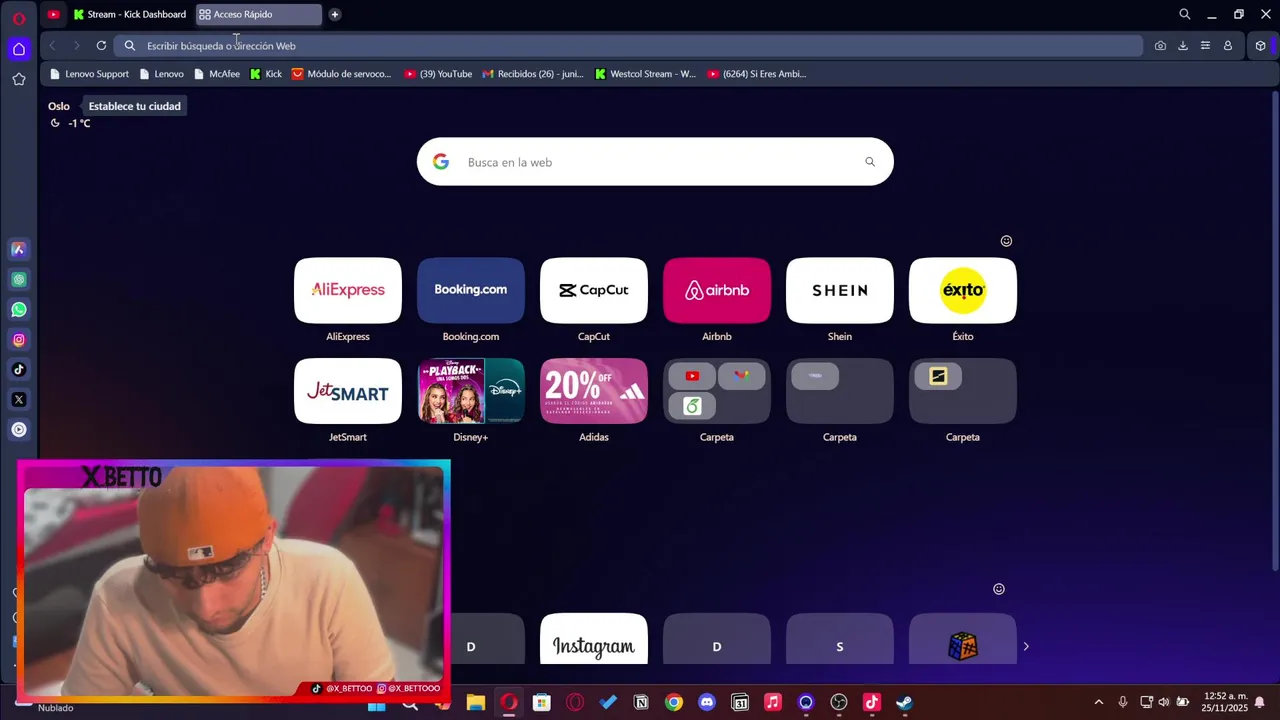This screenshot has width=1280, height=720.
Task: Open the Kick bookmark
Action: click(266, 74)
